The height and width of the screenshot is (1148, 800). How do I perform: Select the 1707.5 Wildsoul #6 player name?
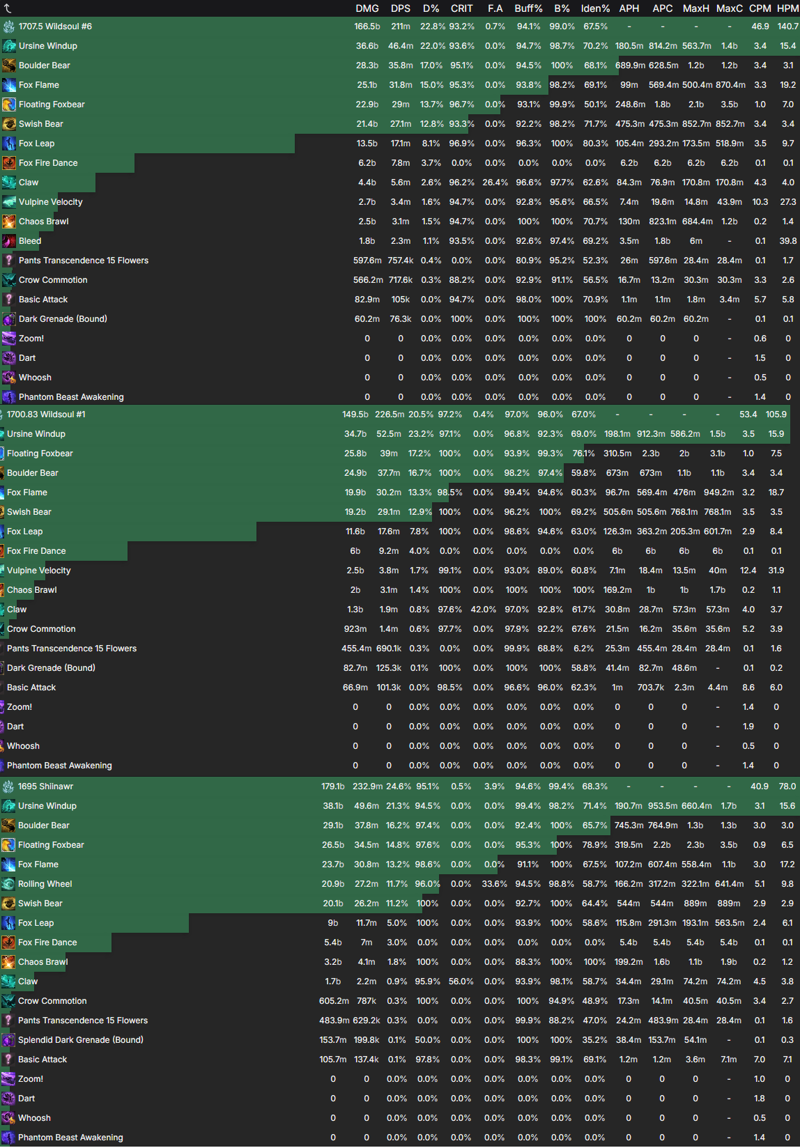pyautogui.click(x=56, y=26)
